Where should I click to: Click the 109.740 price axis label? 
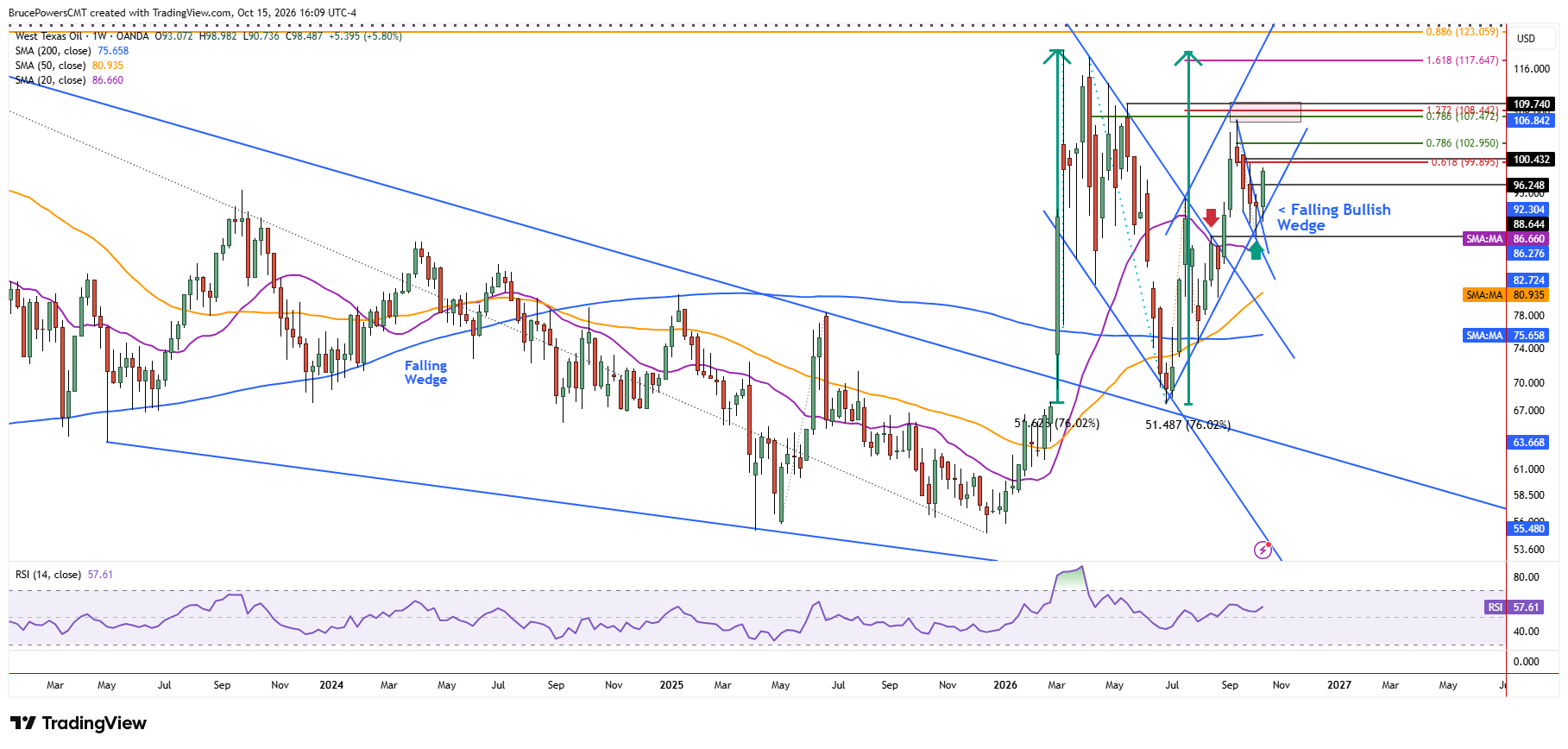click(x=1532, y=104)
